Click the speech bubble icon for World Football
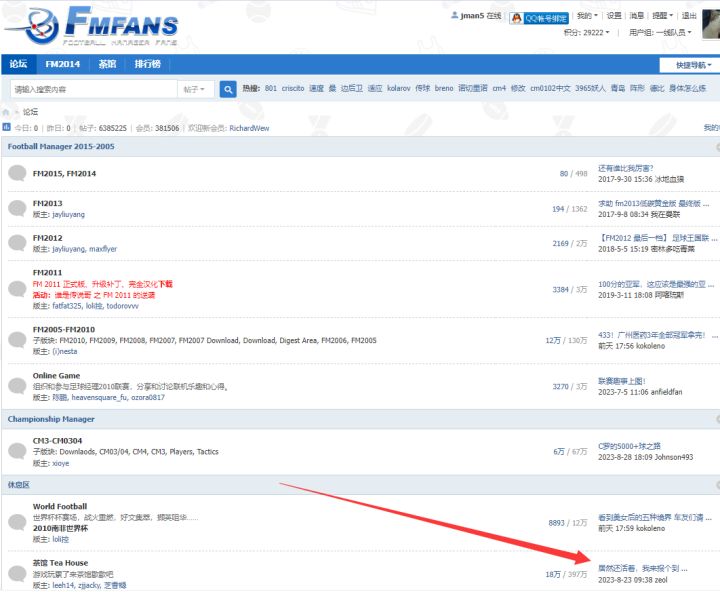Image resolution: width=720 pixels, height=592 pixels. (x=17, y=523)
